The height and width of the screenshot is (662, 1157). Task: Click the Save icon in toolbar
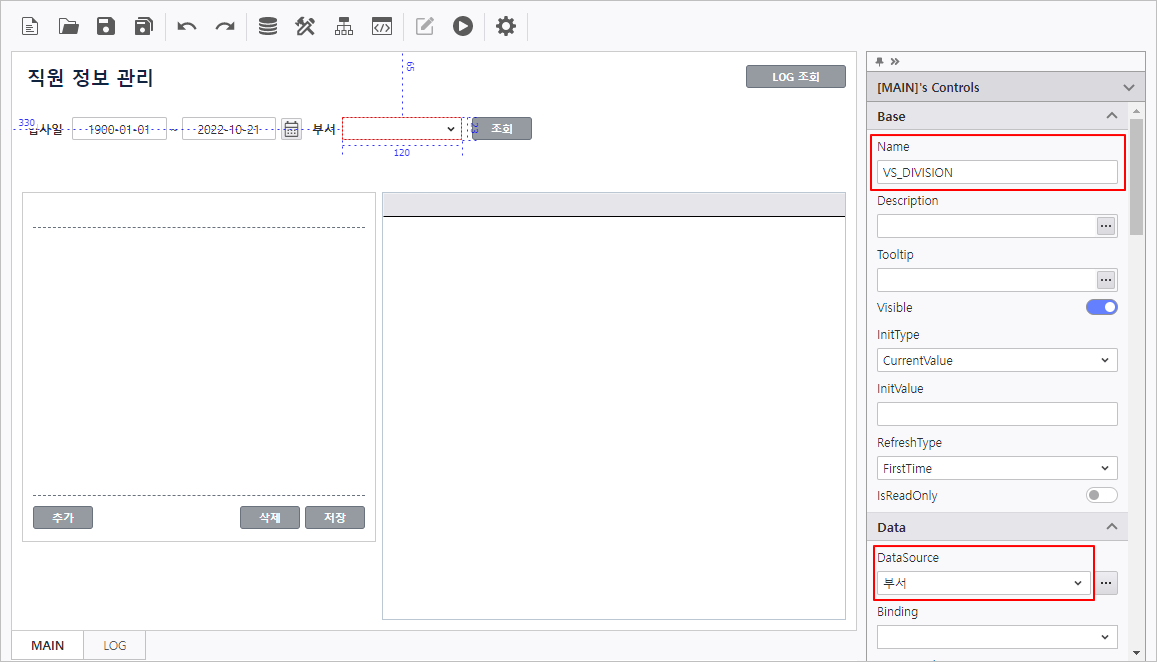click(x=106, y=27)
